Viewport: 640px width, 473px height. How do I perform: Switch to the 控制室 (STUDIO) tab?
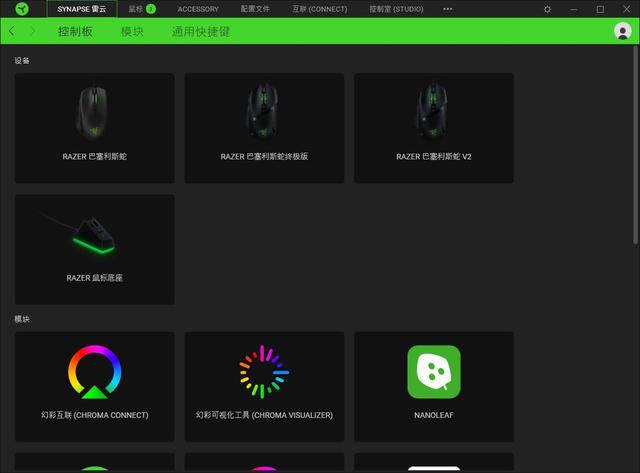click(x=396, y=9)
